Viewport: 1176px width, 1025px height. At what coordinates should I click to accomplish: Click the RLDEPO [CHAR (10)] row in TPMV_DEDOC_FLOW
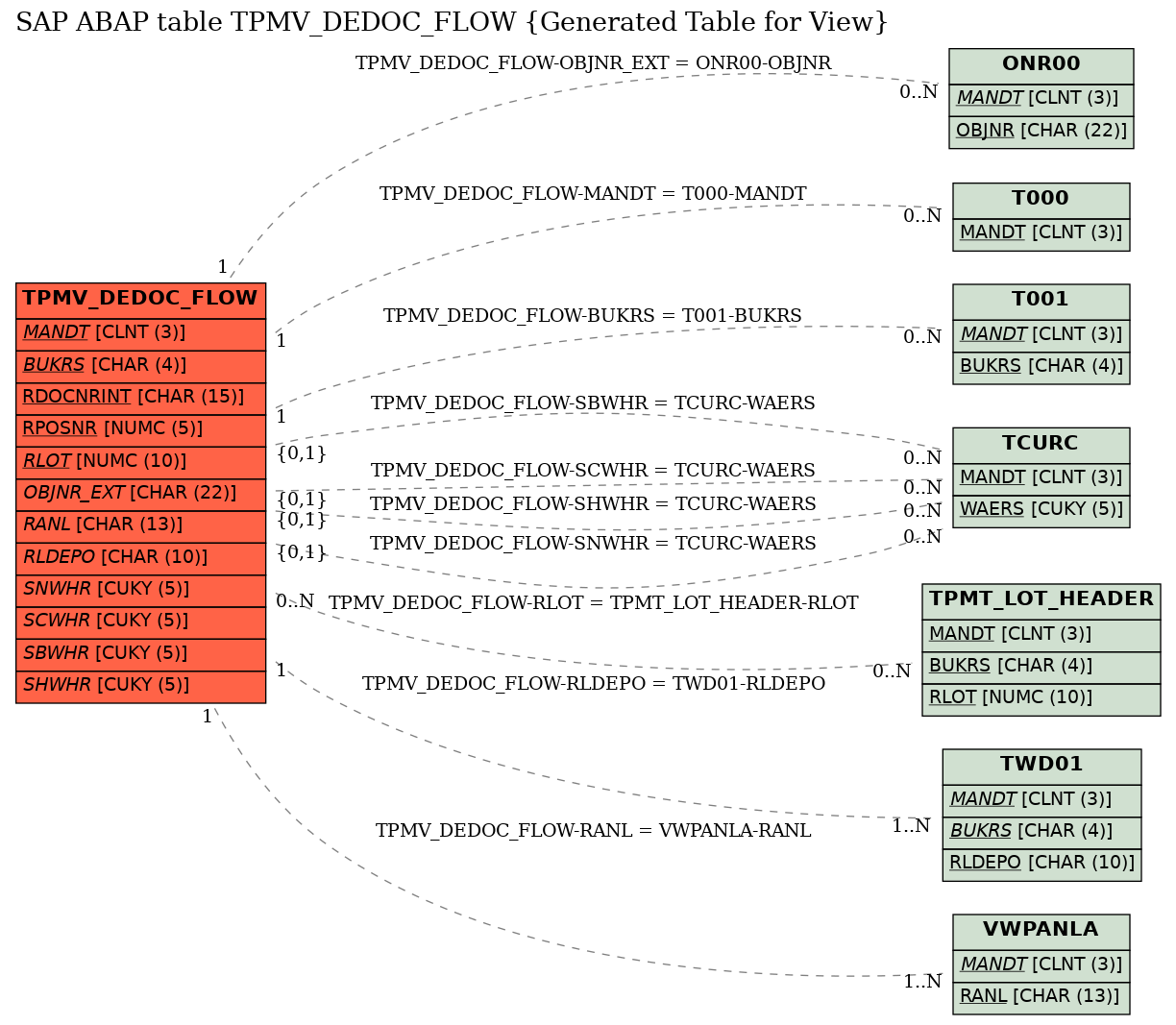140,558
